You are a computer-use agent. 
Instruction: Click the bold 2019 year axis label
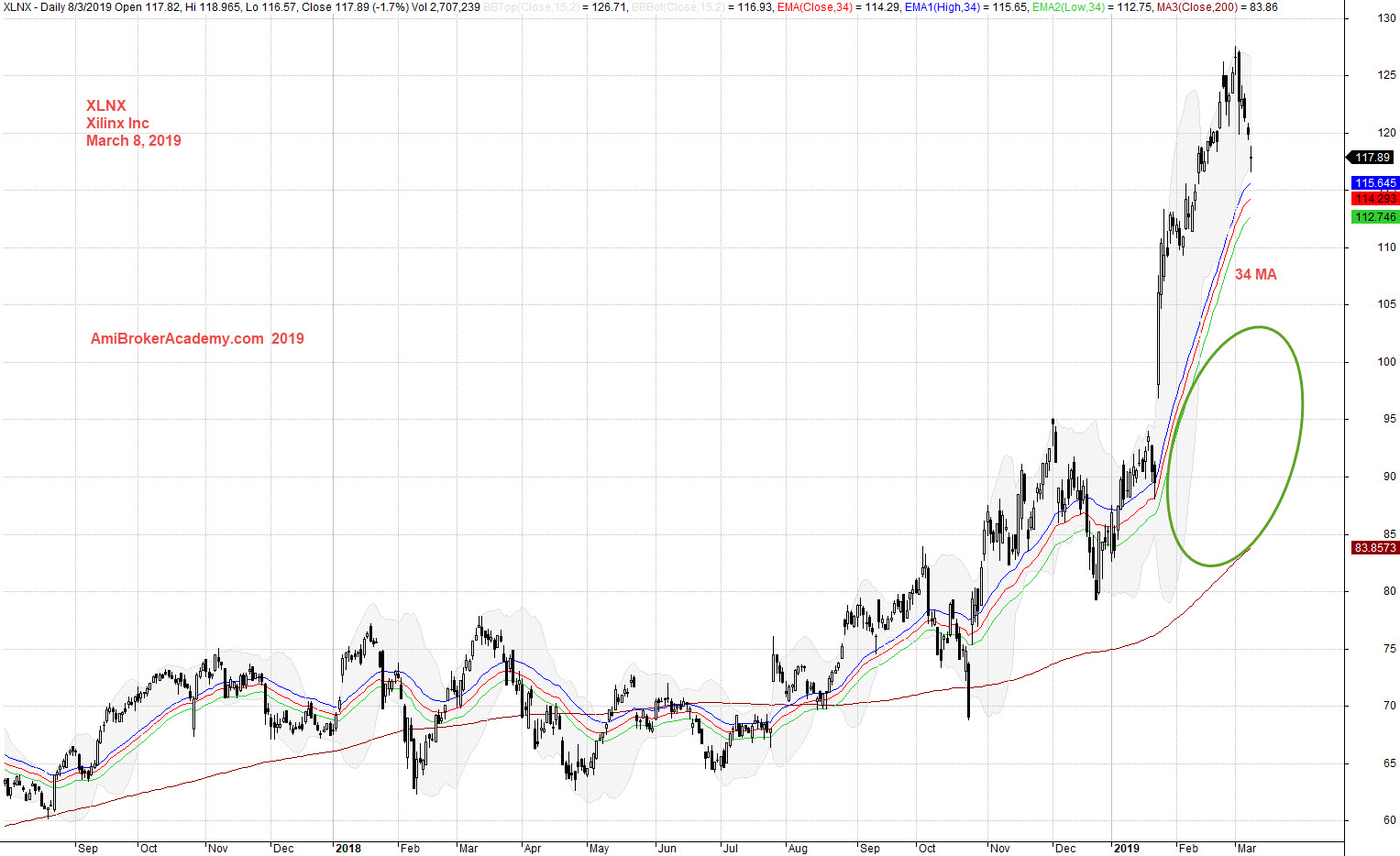[1127, 849]
